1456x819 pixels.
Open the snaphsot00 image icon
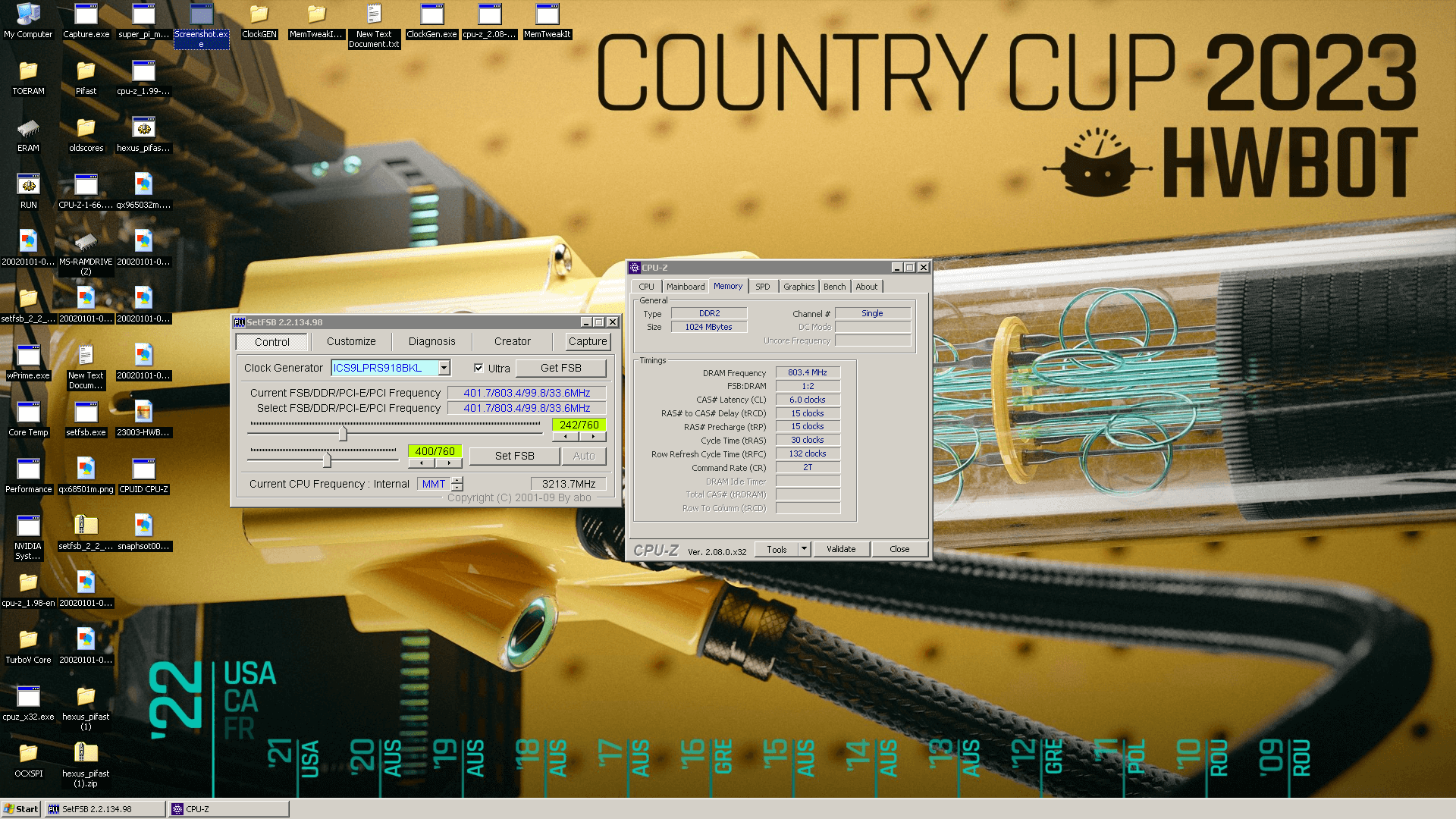pos(143,533)
